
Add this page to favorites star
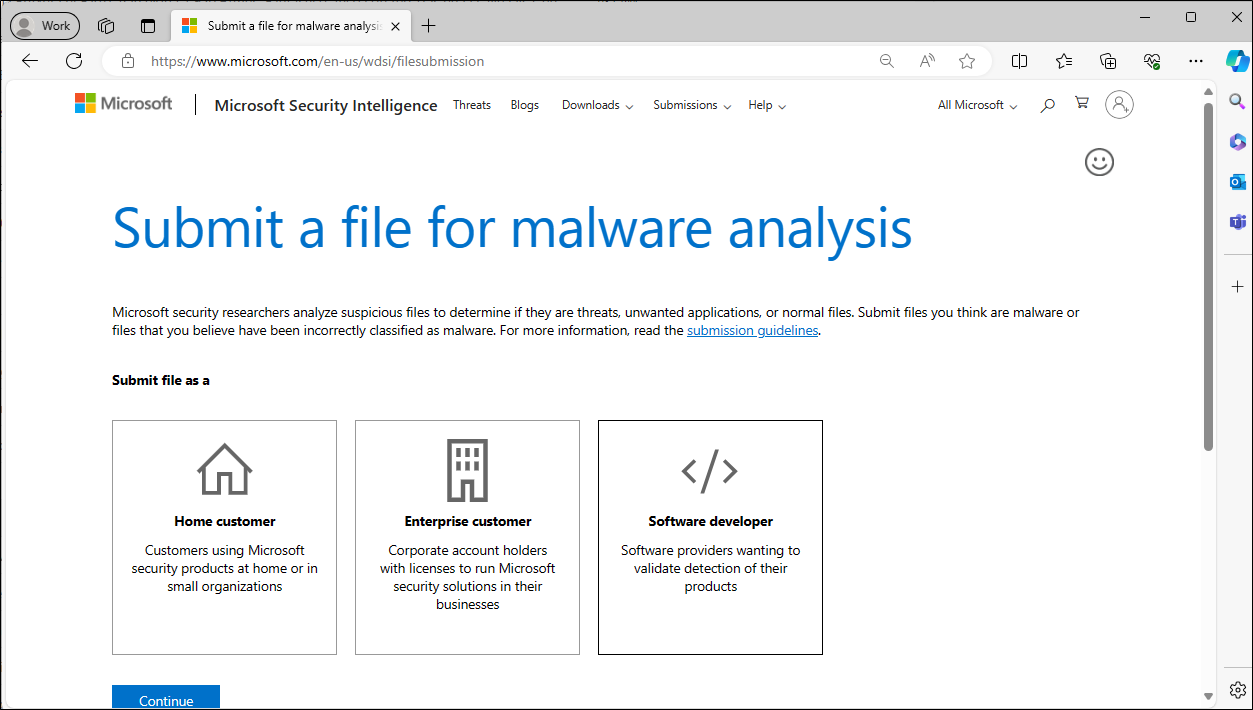click(967, 61)
